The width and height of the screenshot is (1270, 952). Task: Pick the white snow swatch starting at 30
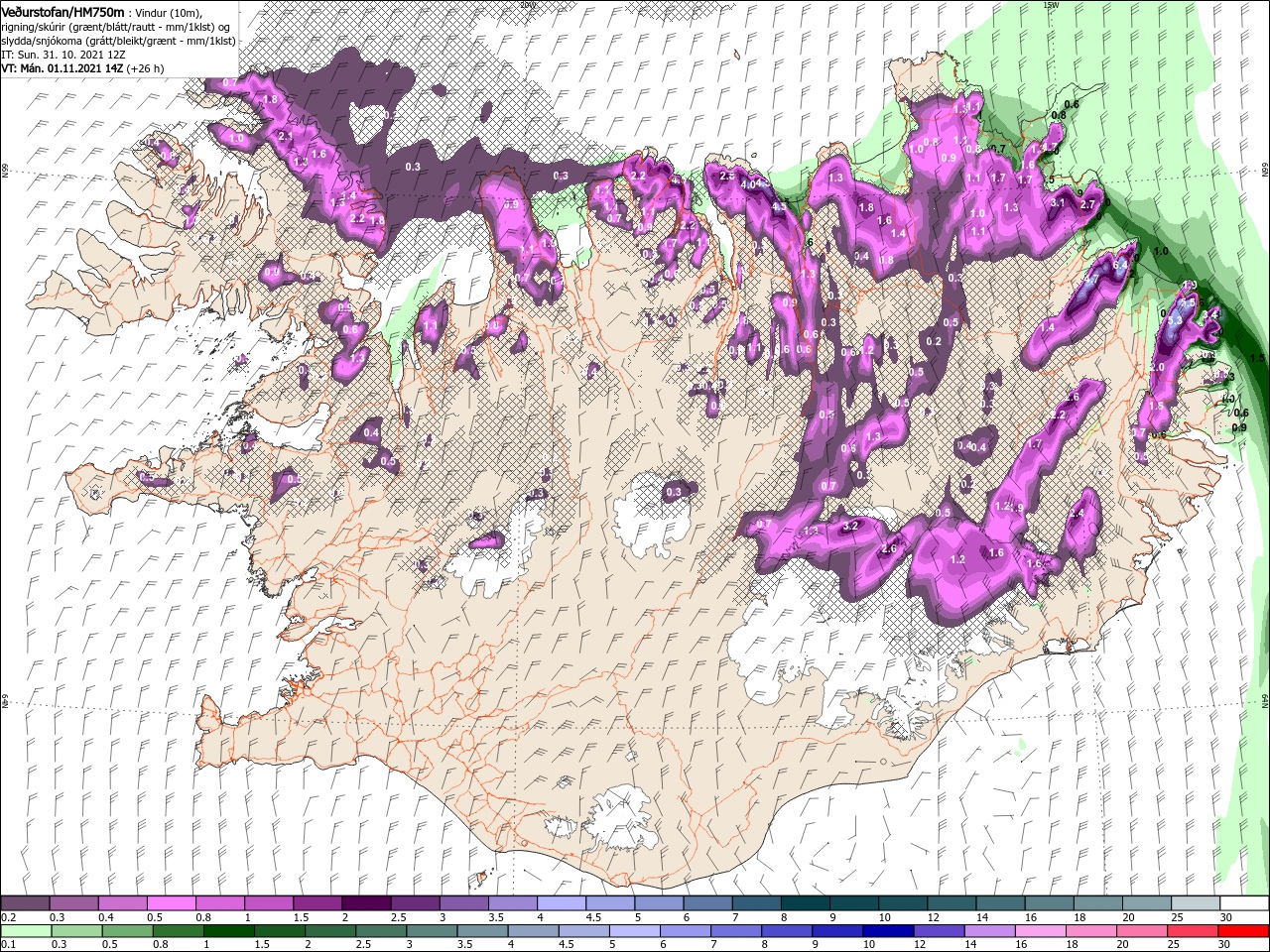(x=1242, y=903)
